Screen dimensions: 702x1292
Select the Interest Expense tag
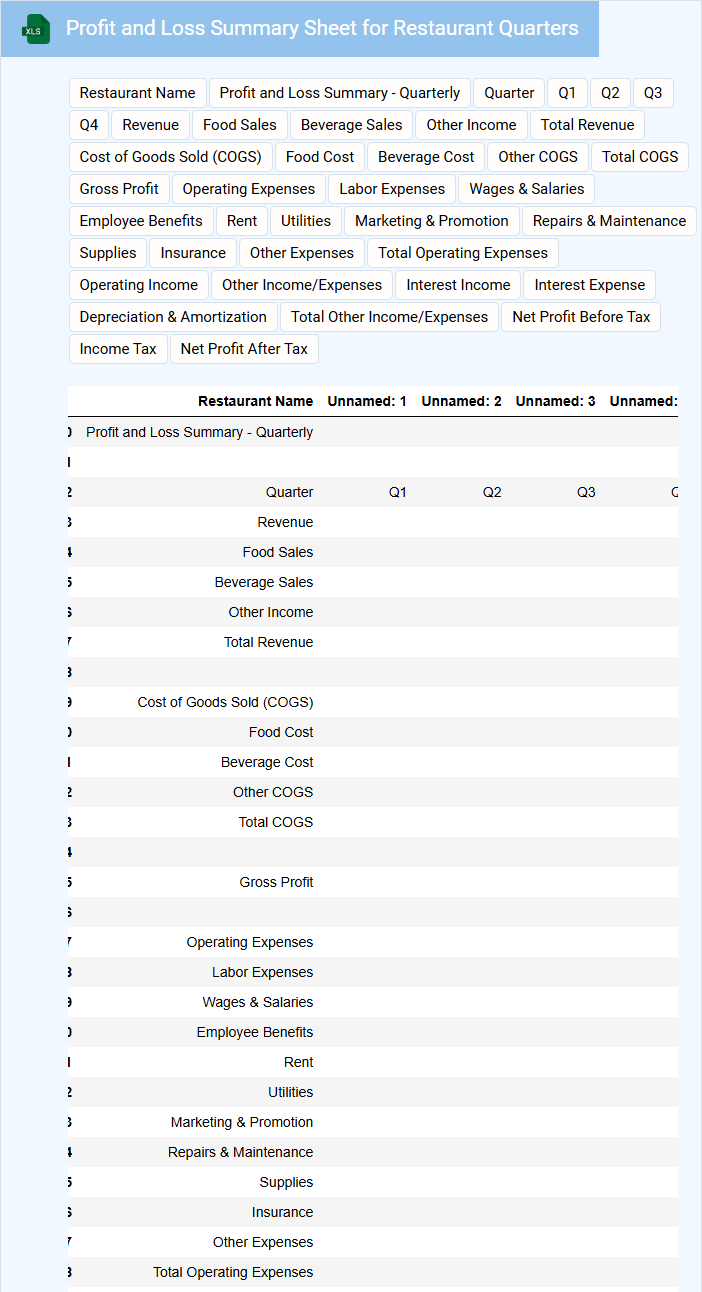[x=589, y=285]
